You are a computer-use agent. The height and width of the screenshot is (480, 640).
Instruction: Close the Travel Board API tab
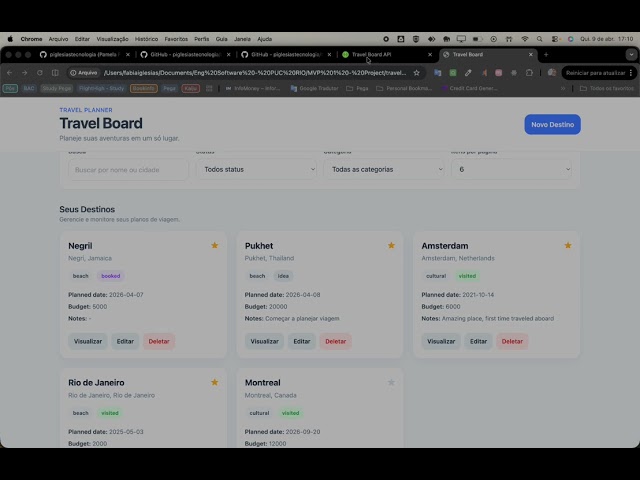tap(430, 54)
